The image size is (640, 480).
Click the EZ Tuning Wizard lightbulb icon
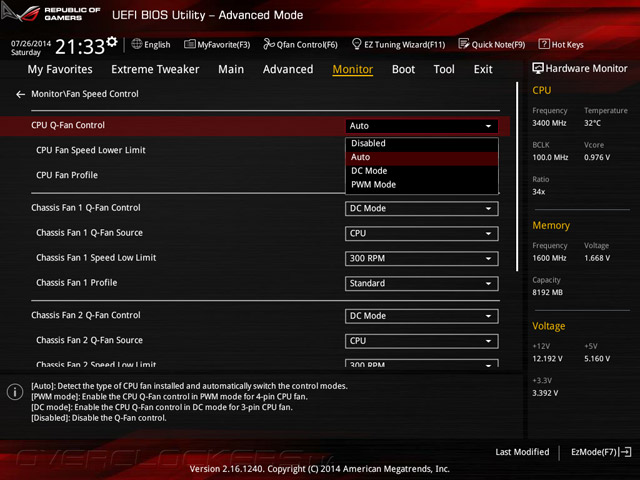[x=356, y=44]
